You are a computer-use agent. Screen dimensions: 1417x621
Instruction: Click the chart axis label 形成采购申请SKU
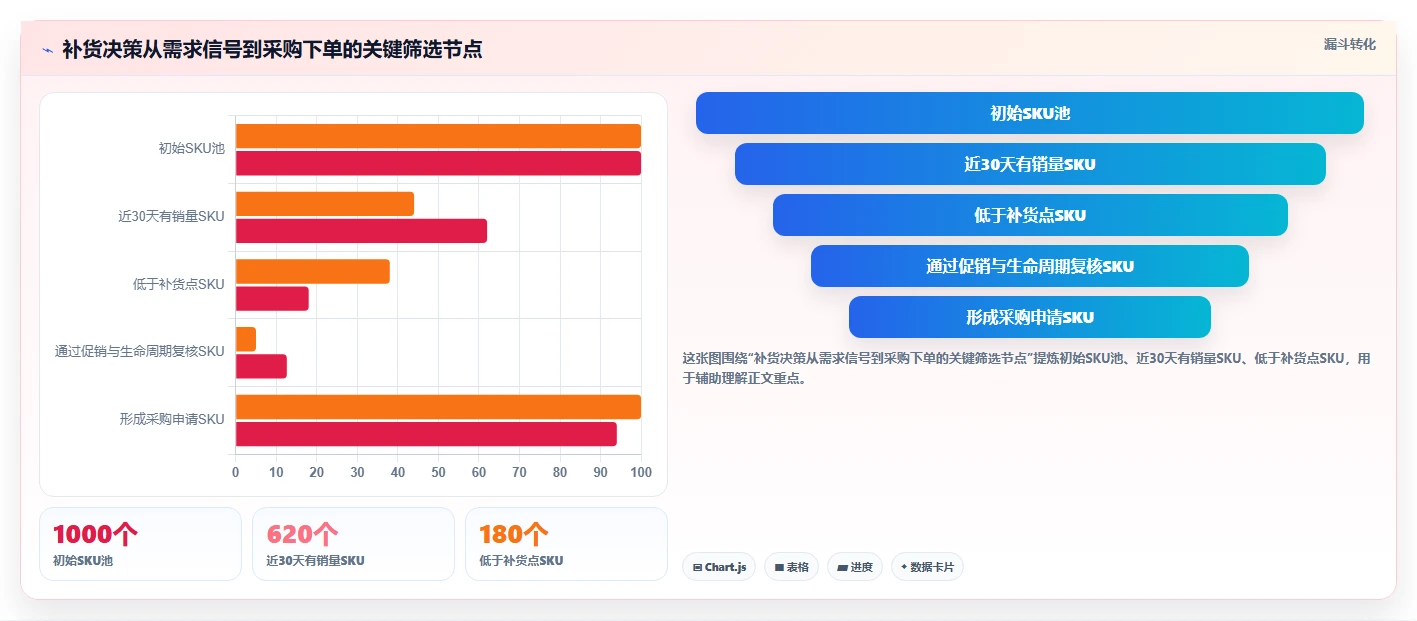pyautogui.click(x=172, y=419)
